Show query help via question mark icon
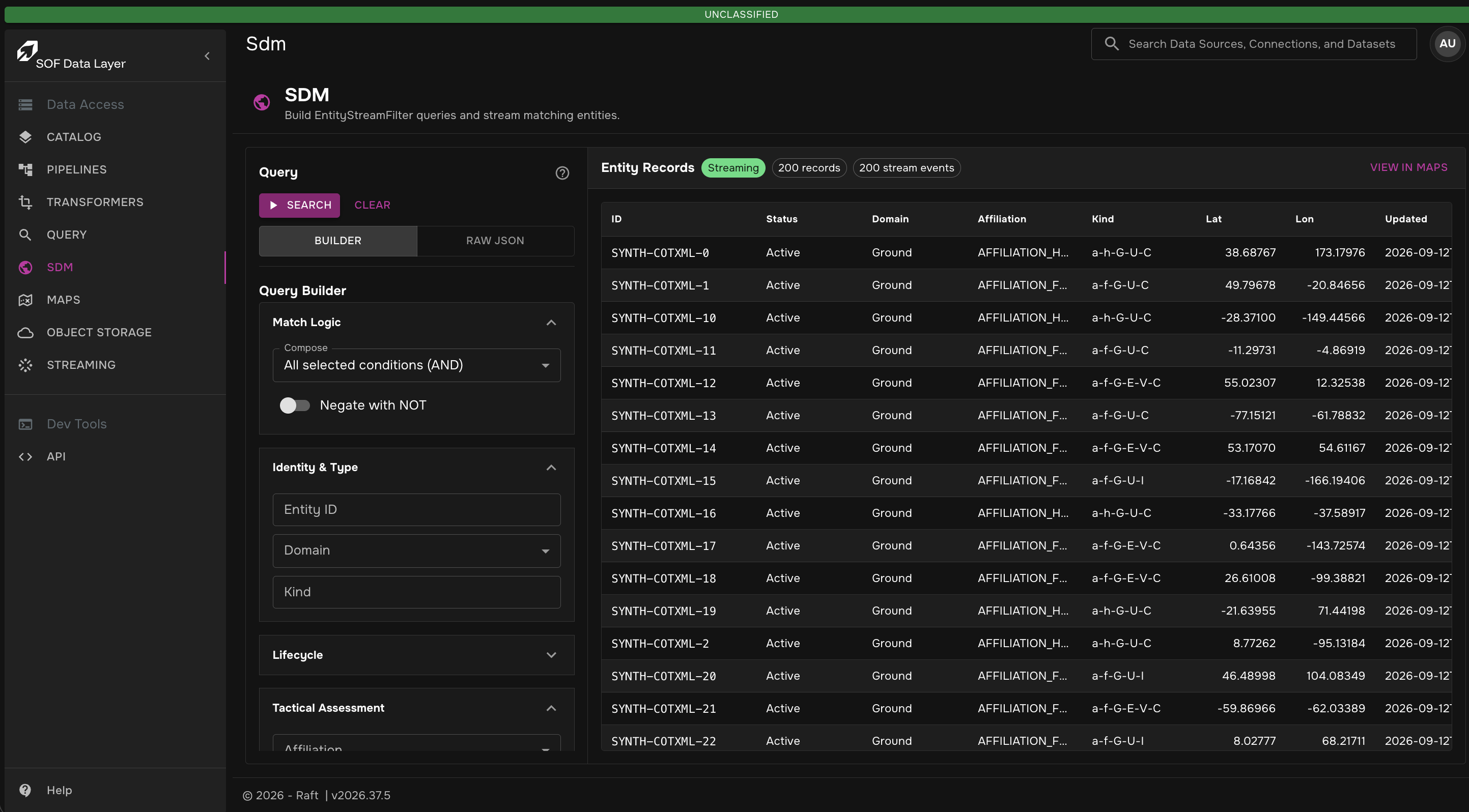The width and height of the screenshot is (1469, 812). 562,172
